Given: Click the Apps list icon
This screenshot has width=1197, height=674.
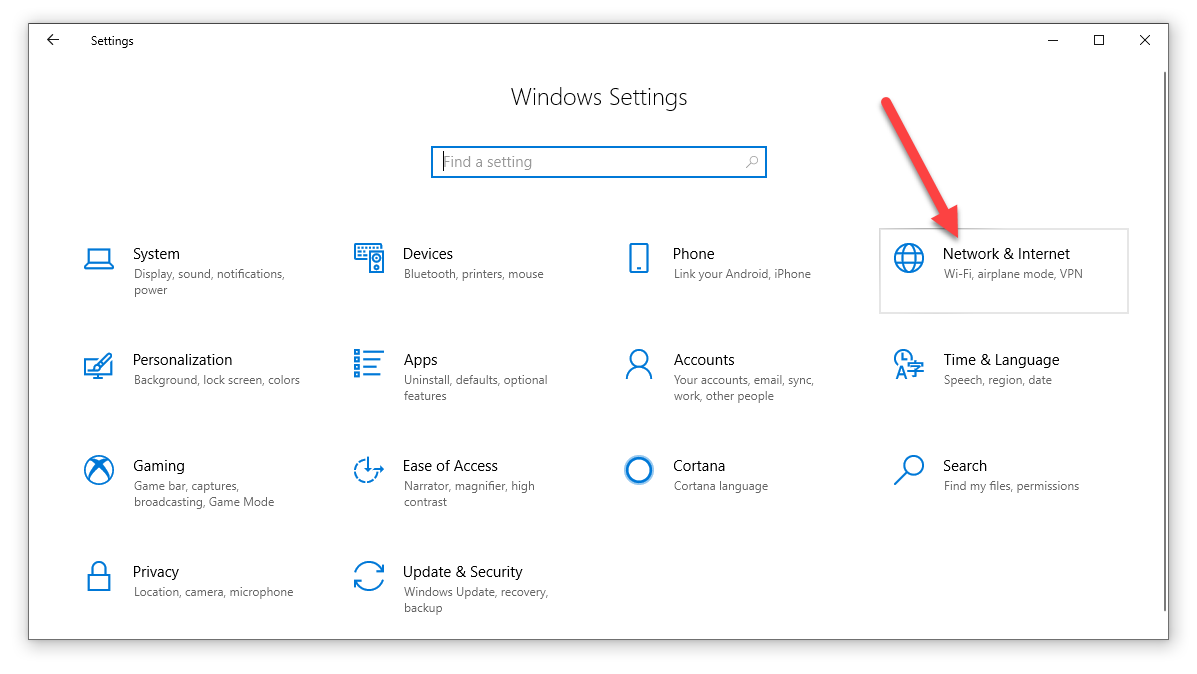Looking at the screenshot, I should click(368, 364).
